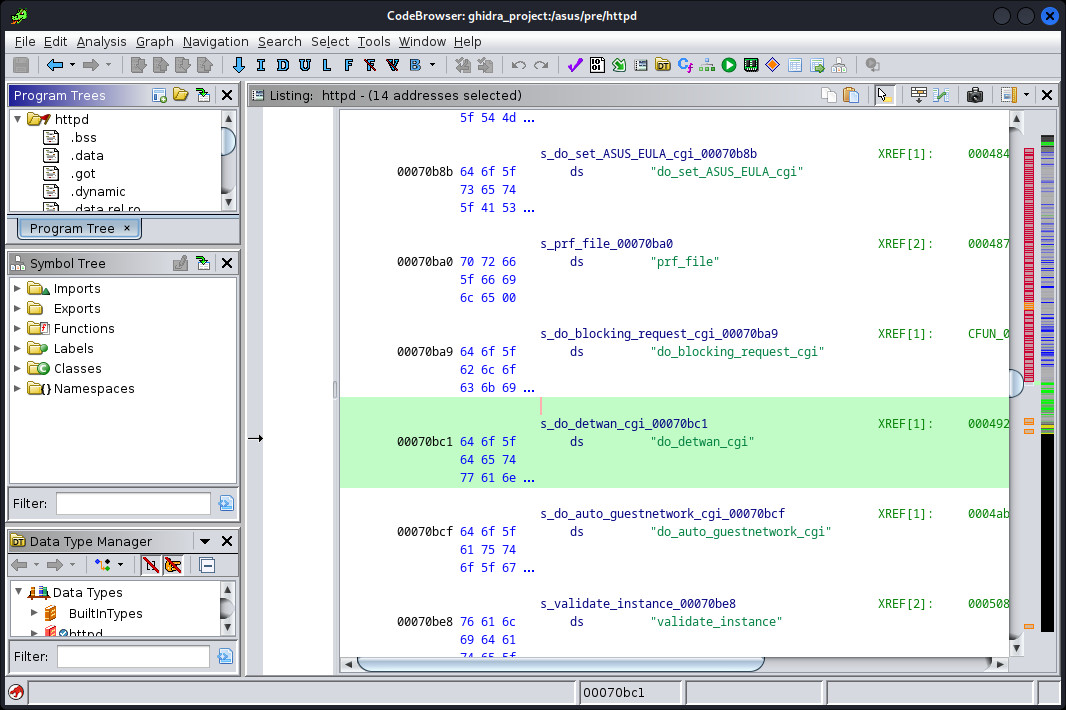Click create new tree view icon in Program Trees
The image size is (1066, 710).
160,95
